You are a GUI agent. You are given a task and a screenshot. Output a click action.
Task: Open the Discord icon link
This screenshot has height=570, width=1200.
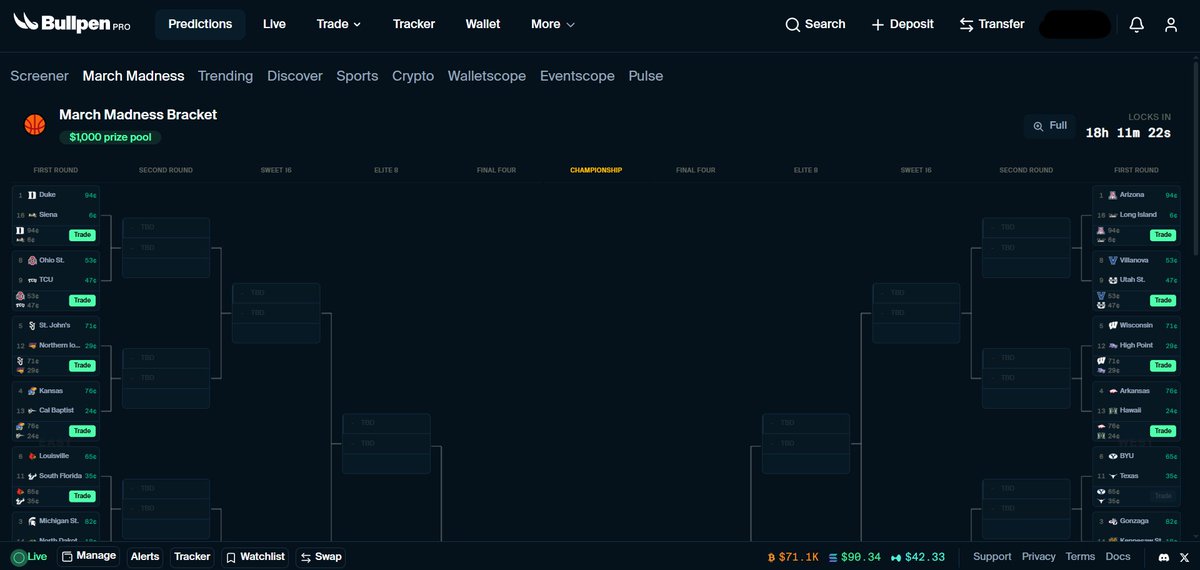pos(1164,557)
